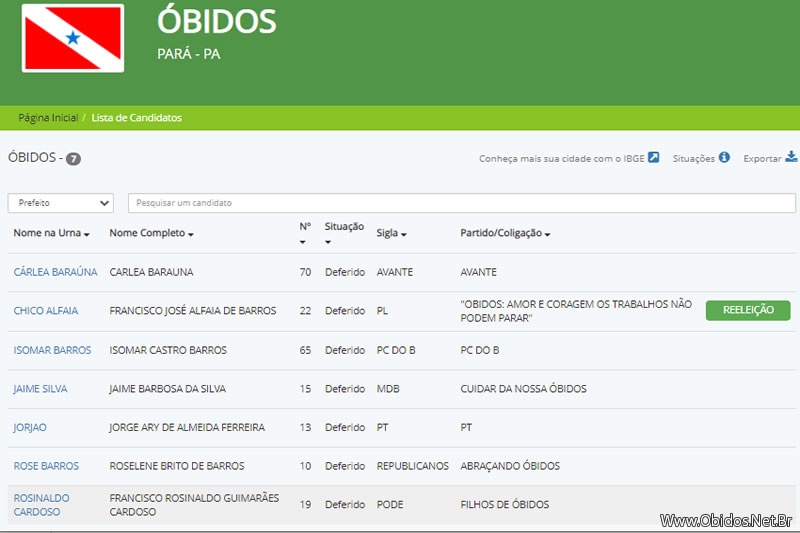
Task: Click candidate number 10
Action: [305, 466]
